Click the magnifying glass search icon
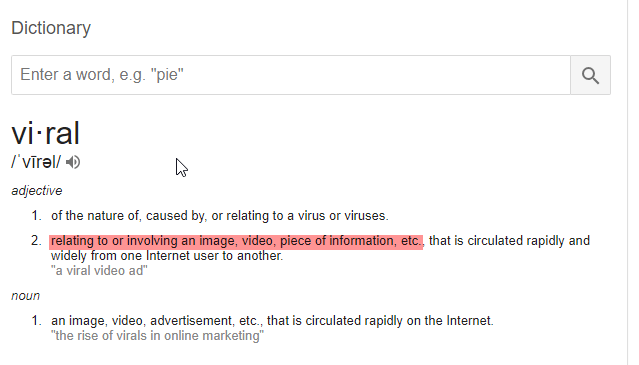The image size is (639, 365). pyautogui.click(x=590, y=75)
